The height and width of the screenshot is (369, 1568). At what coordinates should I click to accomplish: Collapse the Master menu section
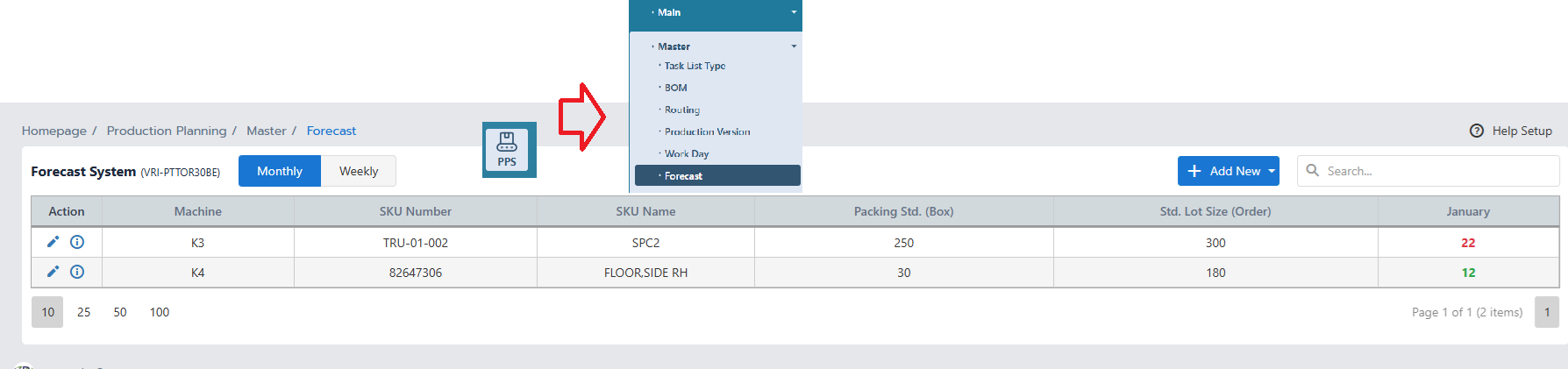click(x=794, y=46)
